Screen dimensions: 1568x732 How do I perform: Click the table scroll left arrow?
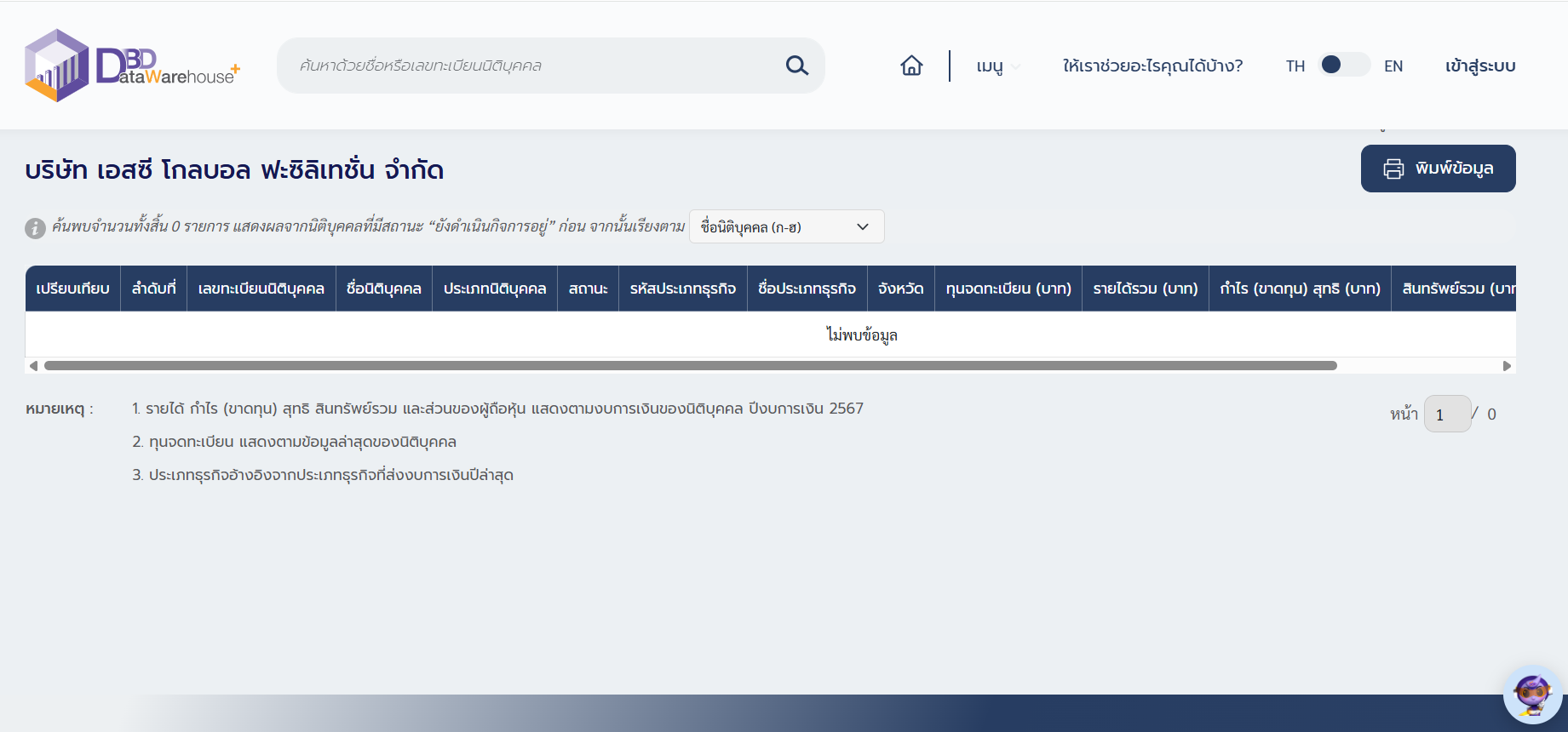[x=33, y=366]
